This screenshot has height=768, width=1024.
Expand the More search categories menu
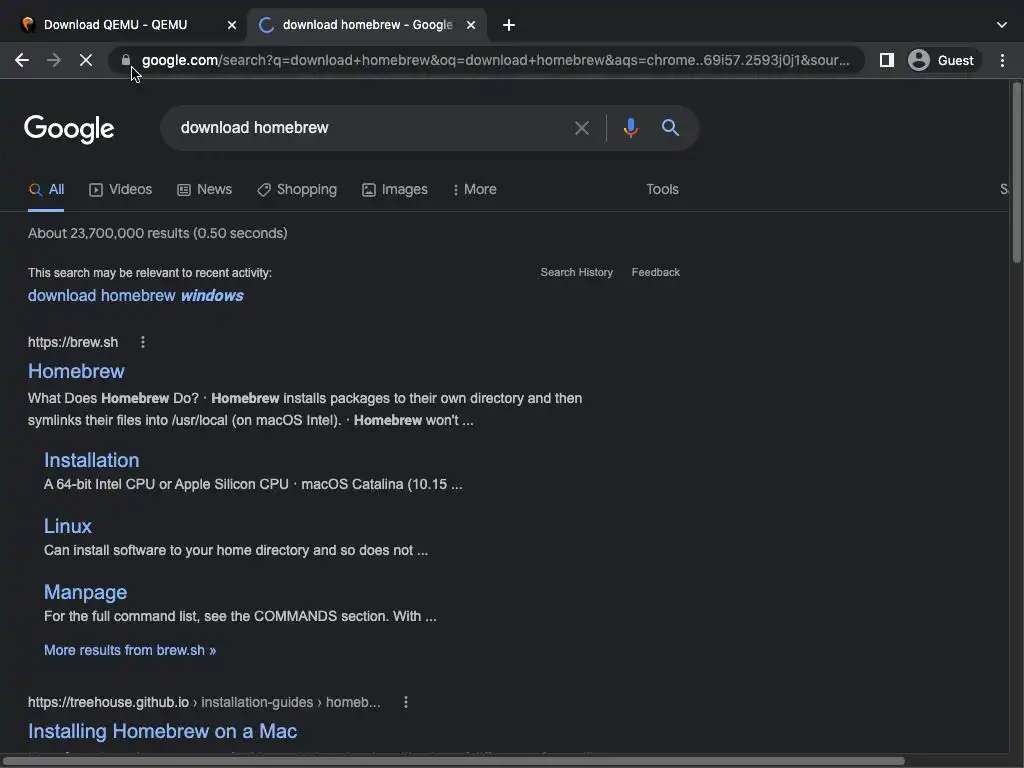(474, 189)
